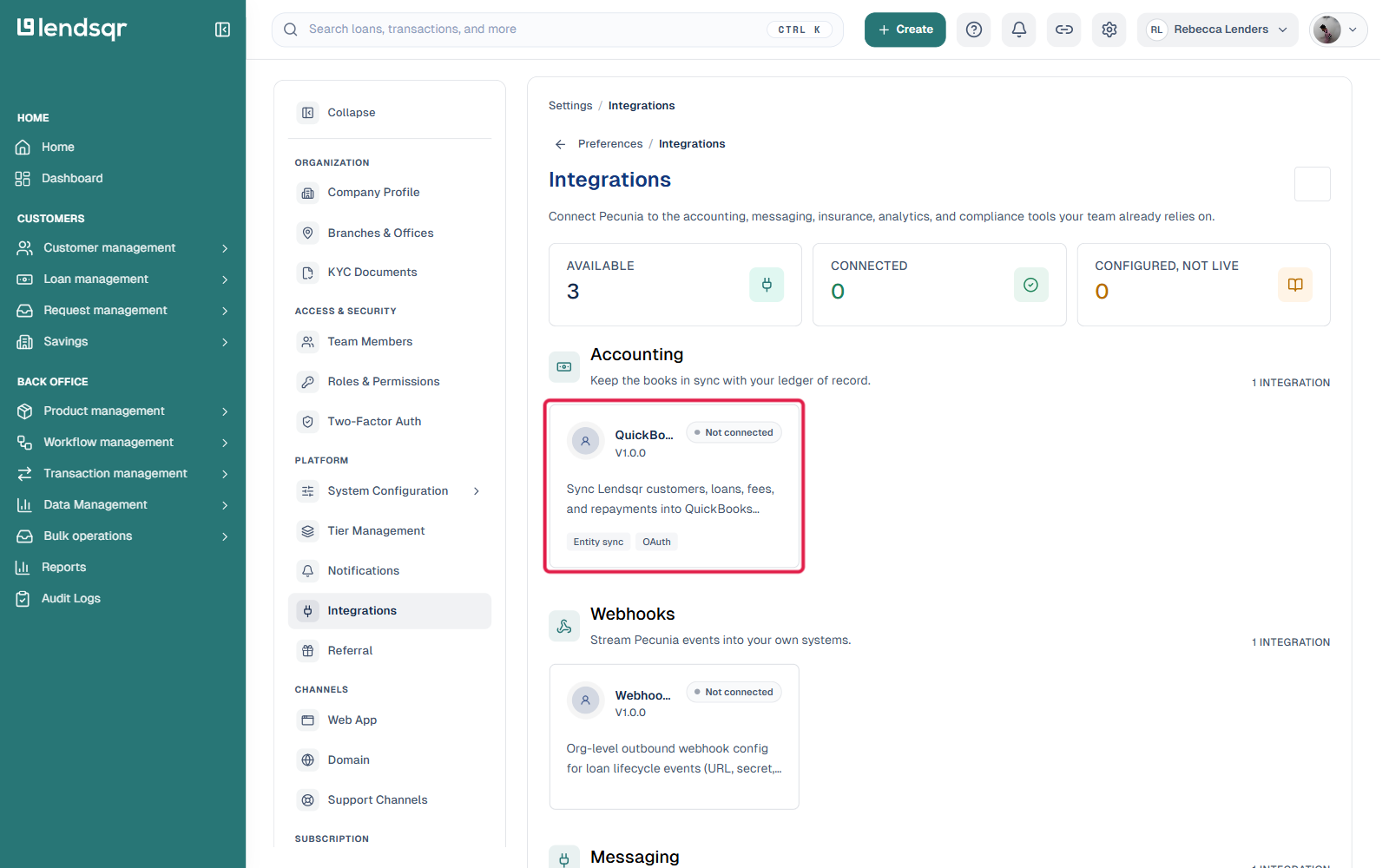Click Webhooks Not connected status badge
Image resolution: width=1389 pixels, height=868 pixels.
[x=734, y=692]
